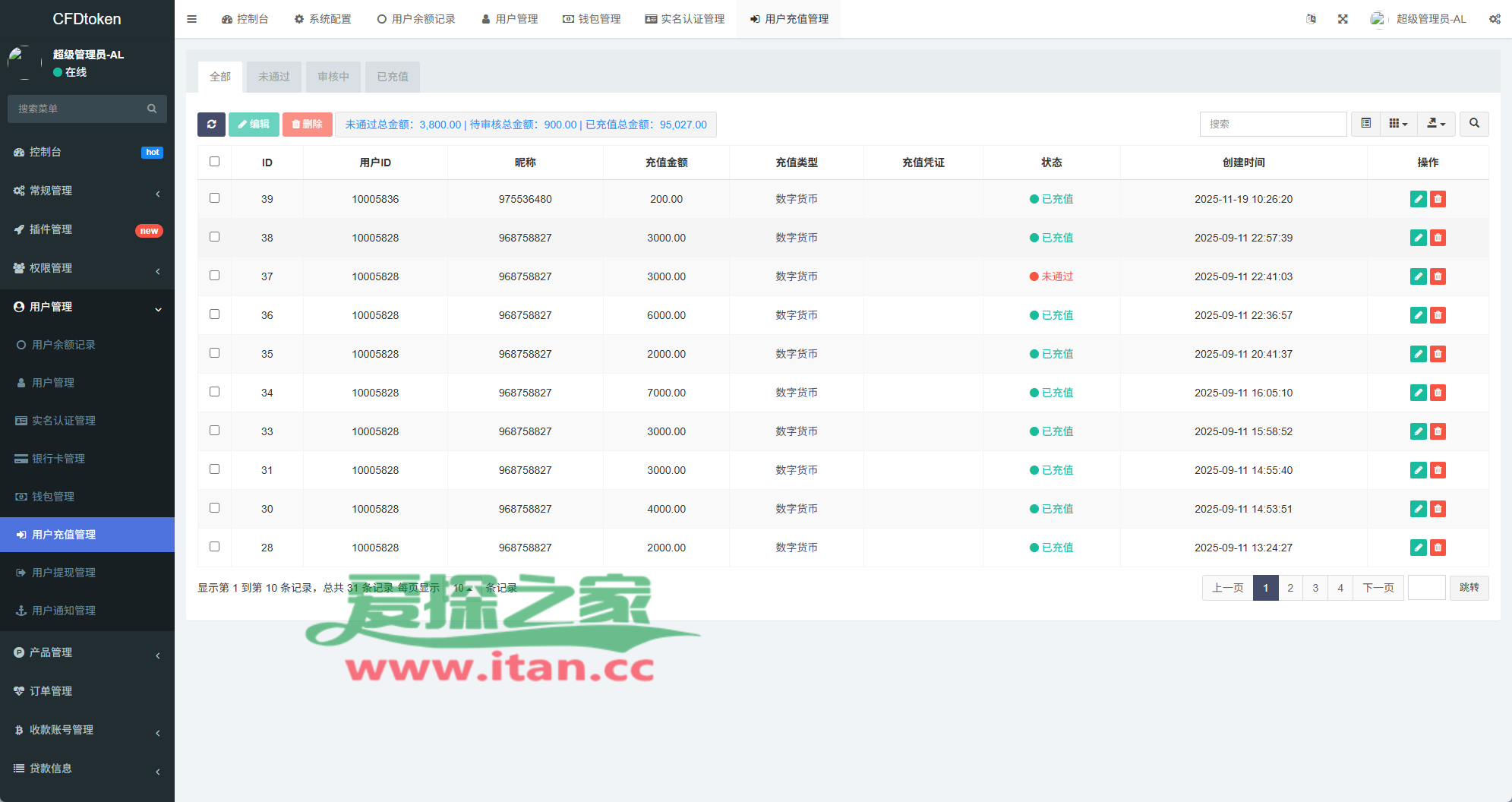Click the table view toggle icon

coord(1365,124)
